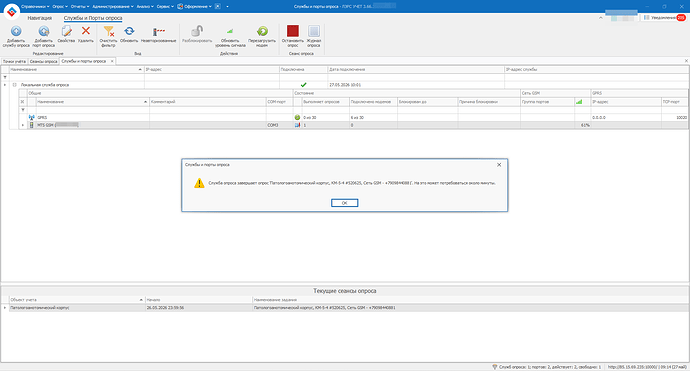Click the services filter row Наименование field
690x371 pixels.
coord(77,77)
